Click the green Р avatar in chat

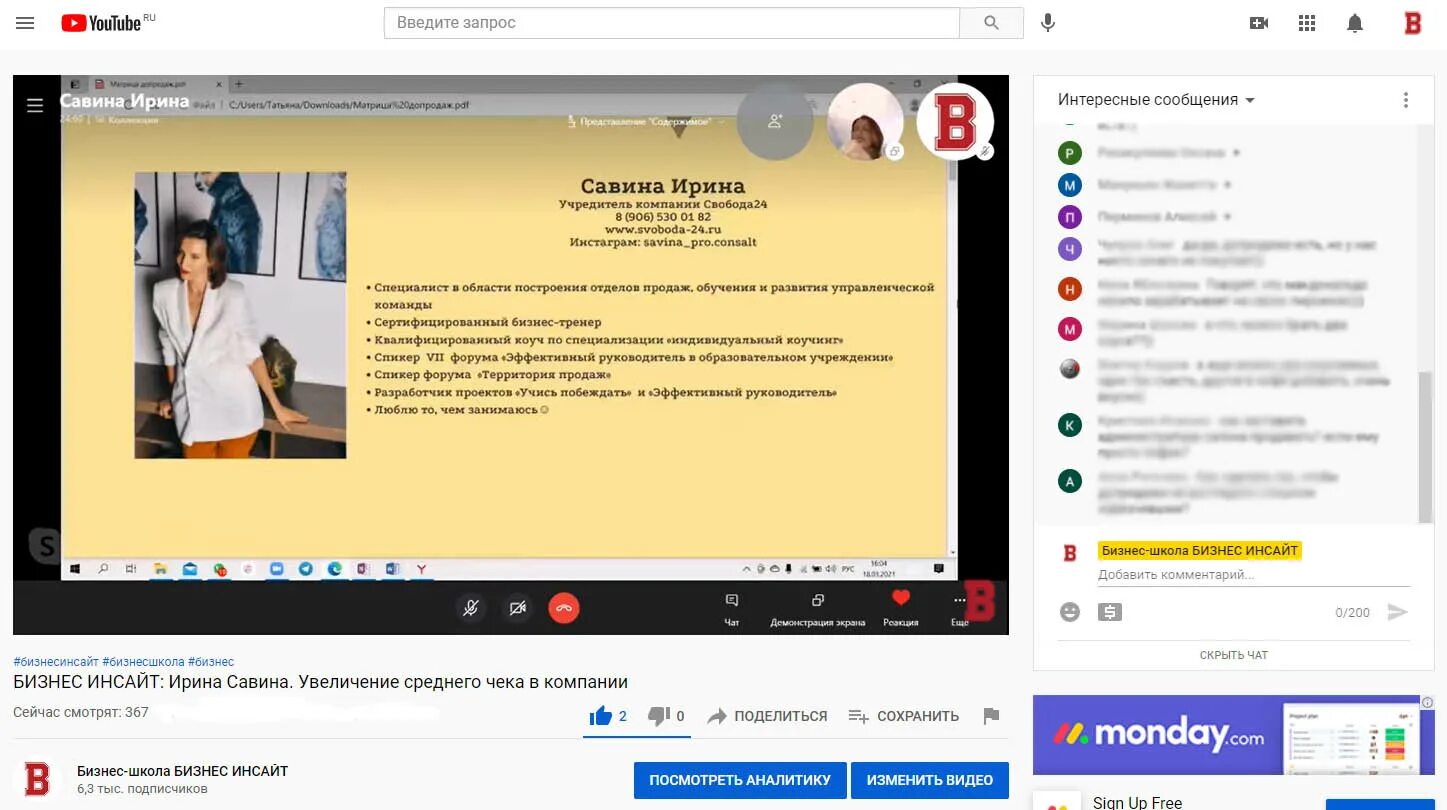[1070, 153]
